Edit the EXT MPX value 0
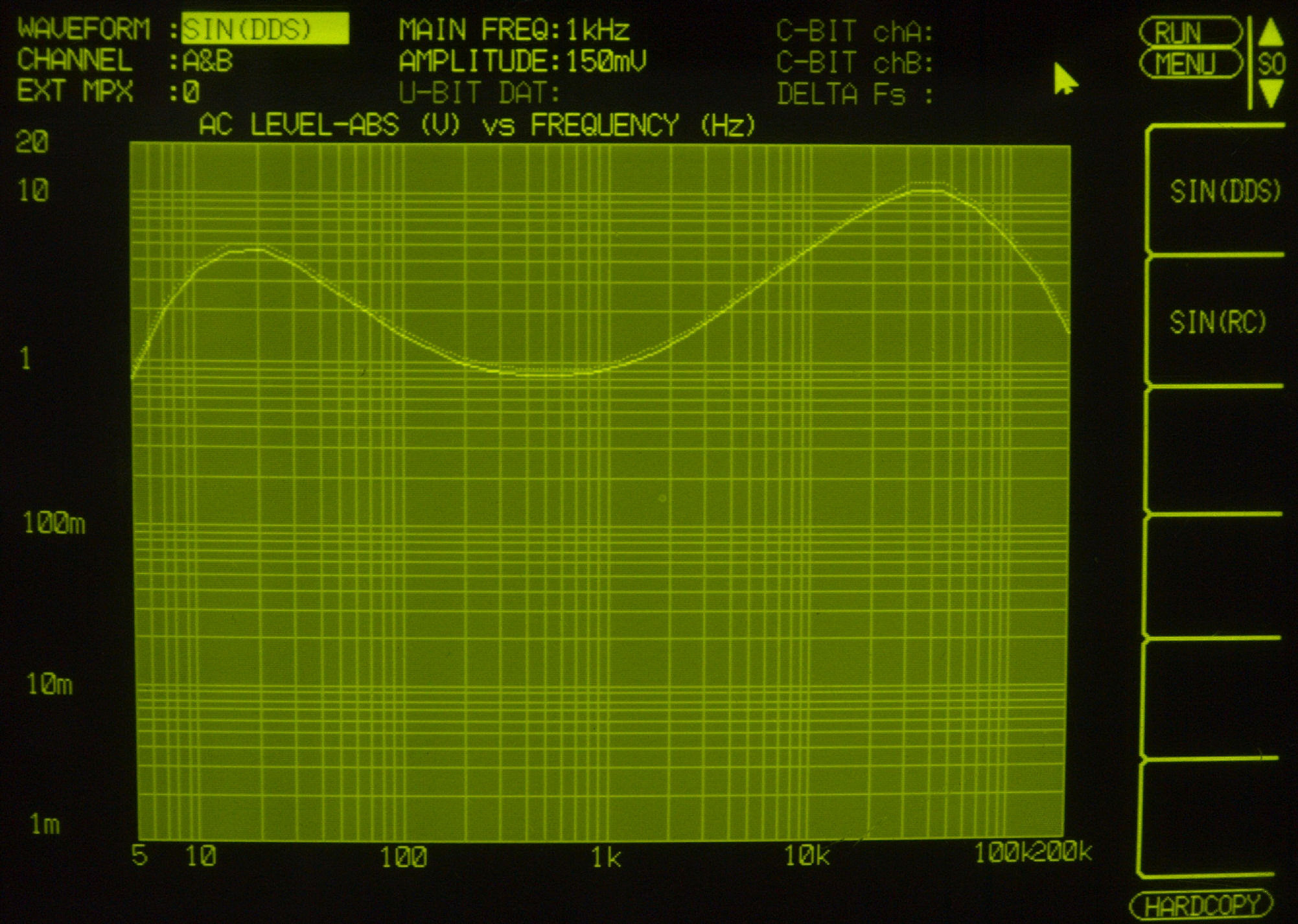Viewport: 1298px width, 924px height. click(x=191, y=92)
